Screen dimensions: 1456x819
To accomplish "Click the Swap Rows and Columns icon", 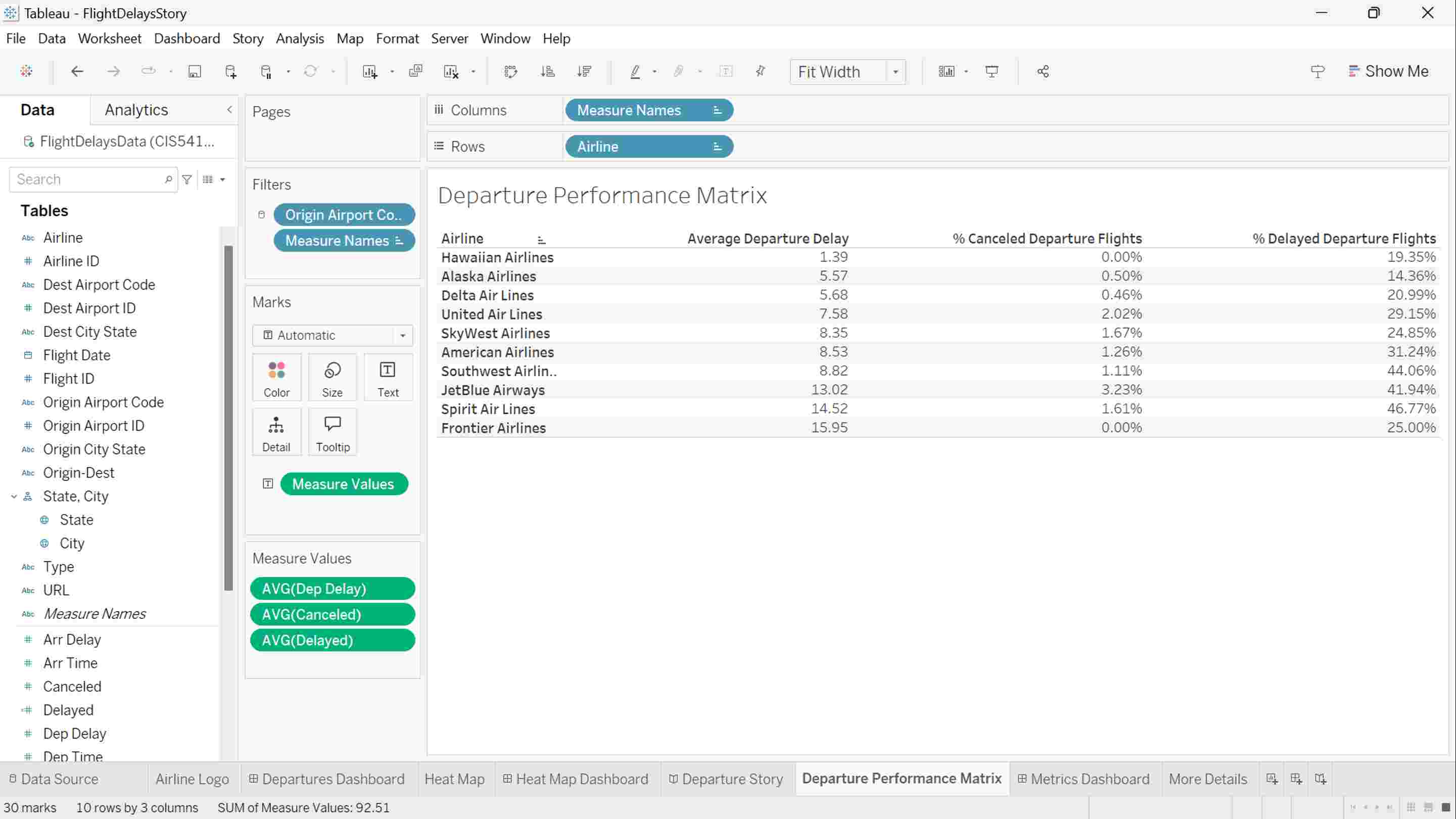I will 510,72.
